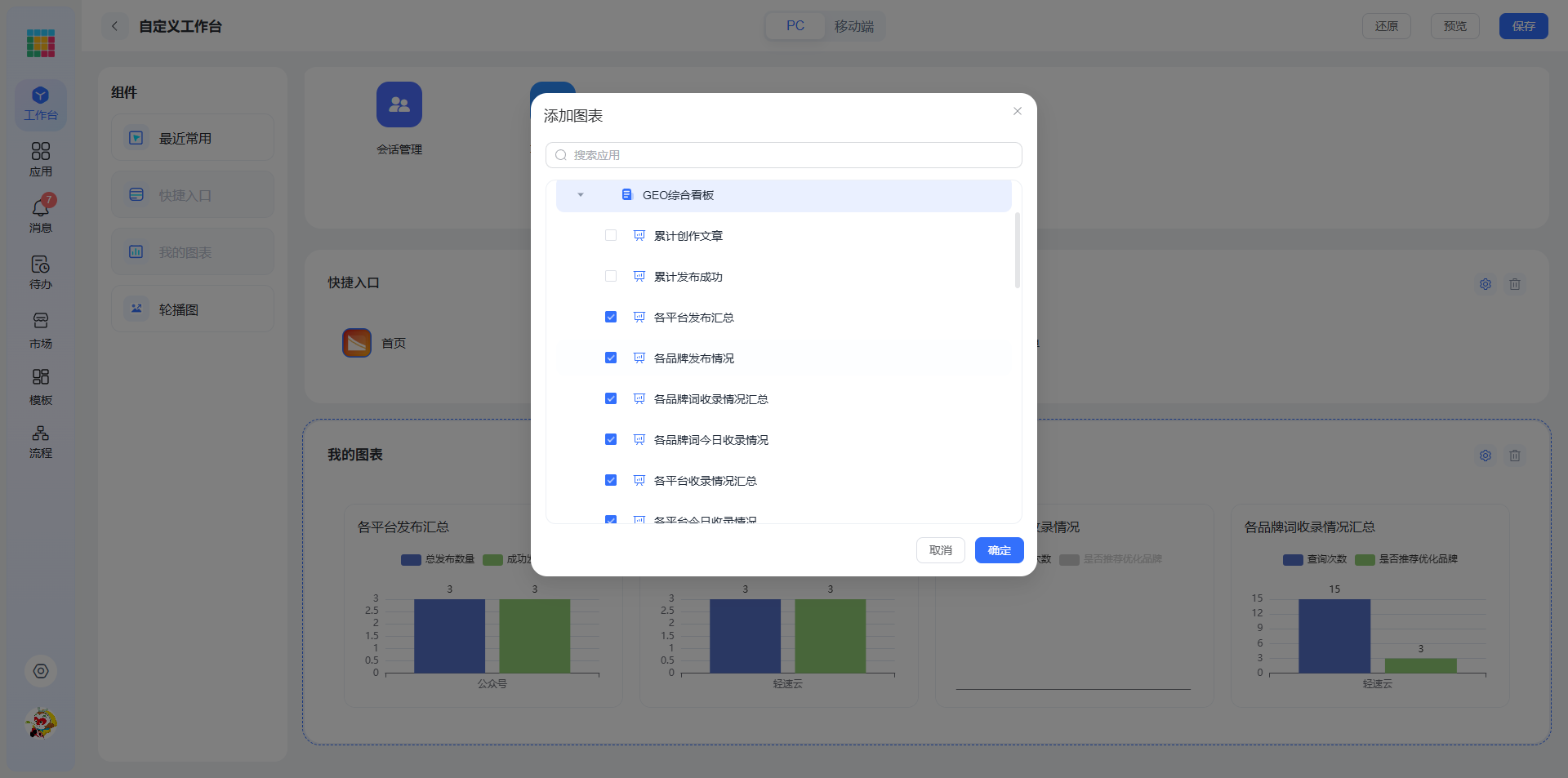Click the chart icon beside 各品牌发布情况
The image size is (1568, 778).
639,358
